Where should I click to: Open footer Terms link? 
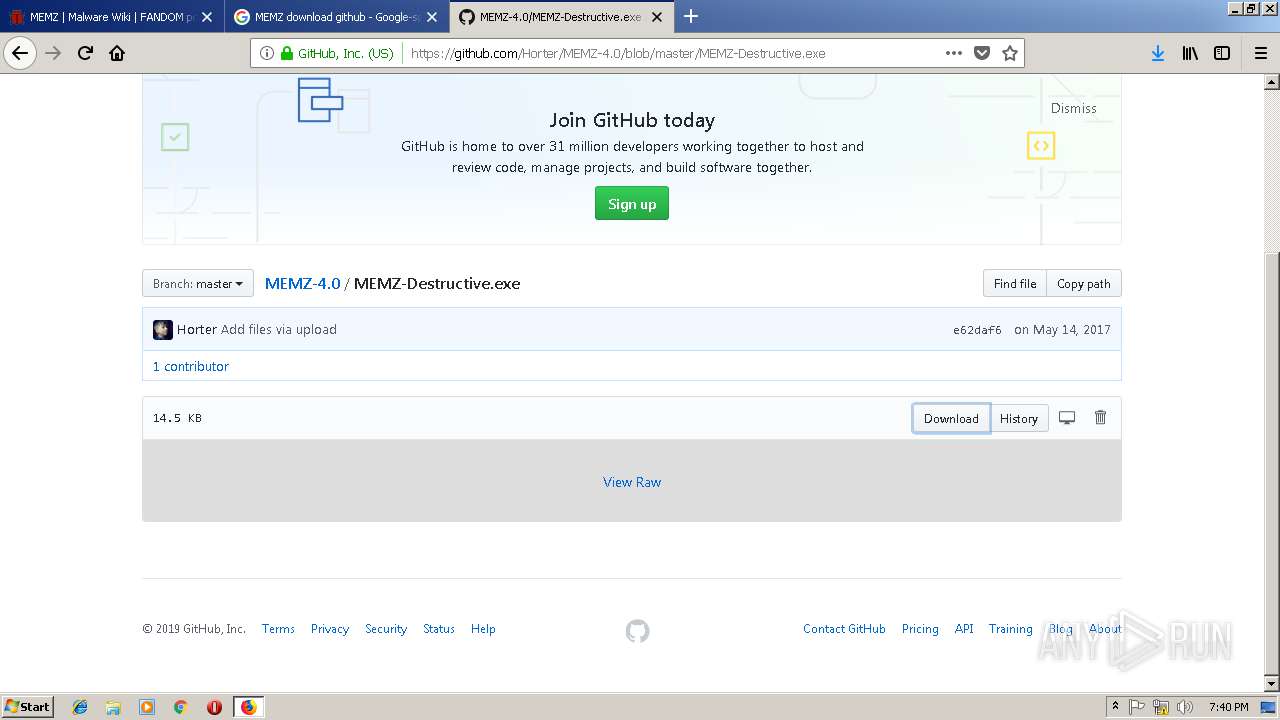(x=278, y=629)
